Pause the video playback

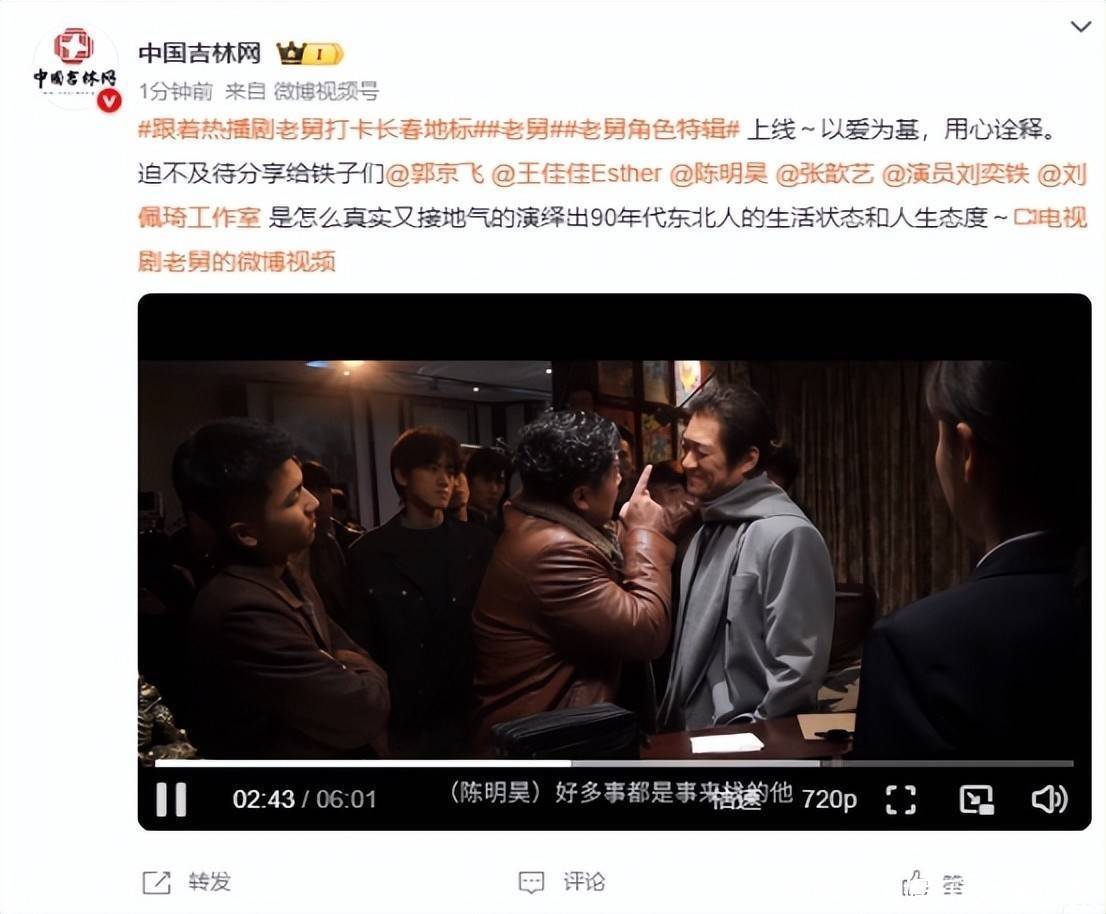click(171, 799)
